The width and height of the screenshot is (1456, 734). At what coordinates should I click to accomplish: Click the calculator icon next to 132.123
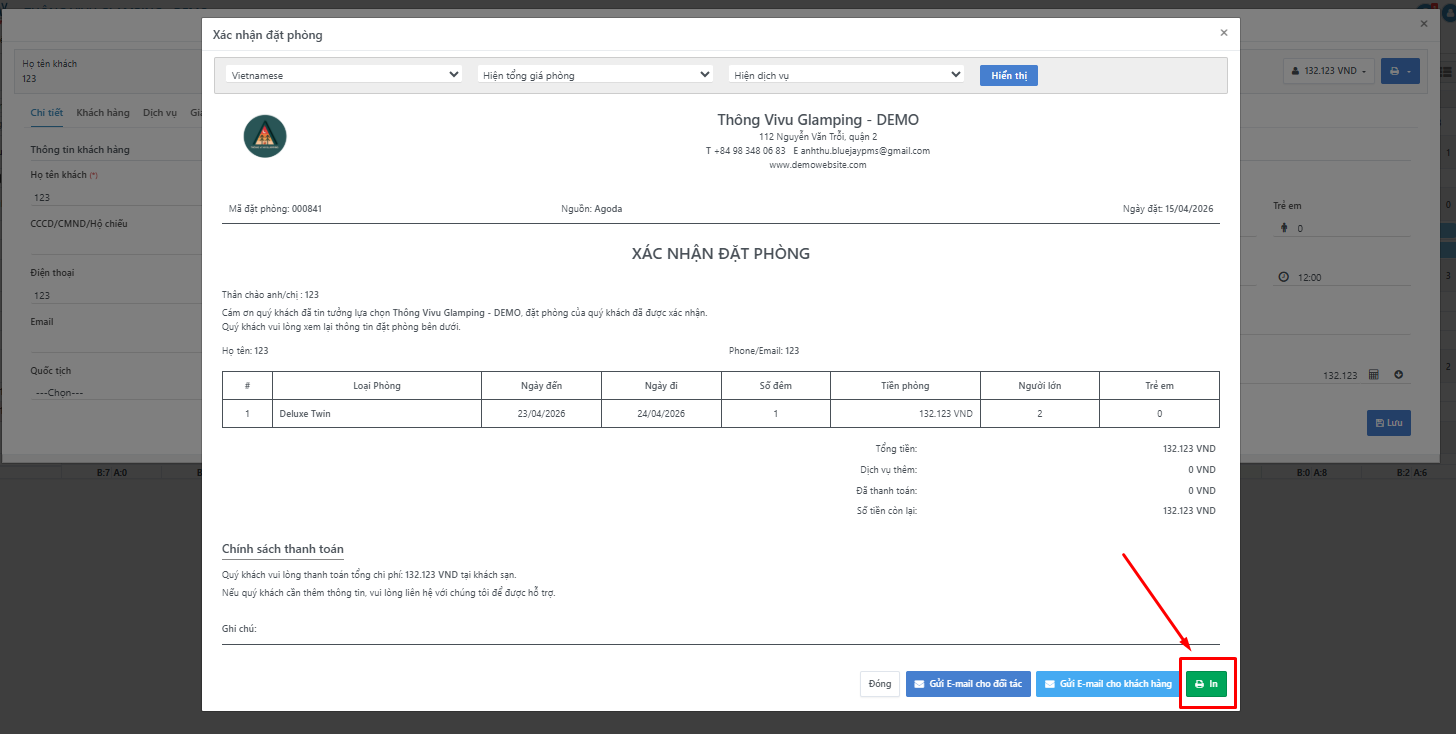[x=1374, y=375]
